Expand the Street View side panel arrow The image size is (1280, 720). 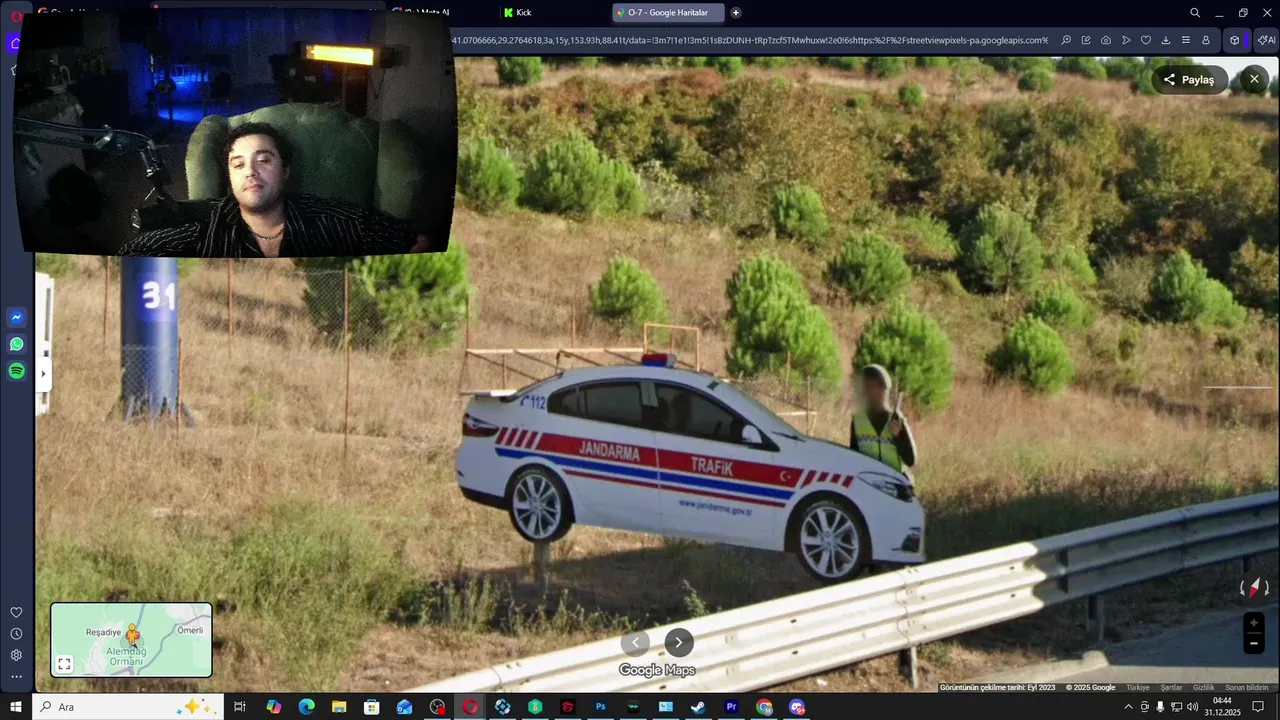(43, 374)
